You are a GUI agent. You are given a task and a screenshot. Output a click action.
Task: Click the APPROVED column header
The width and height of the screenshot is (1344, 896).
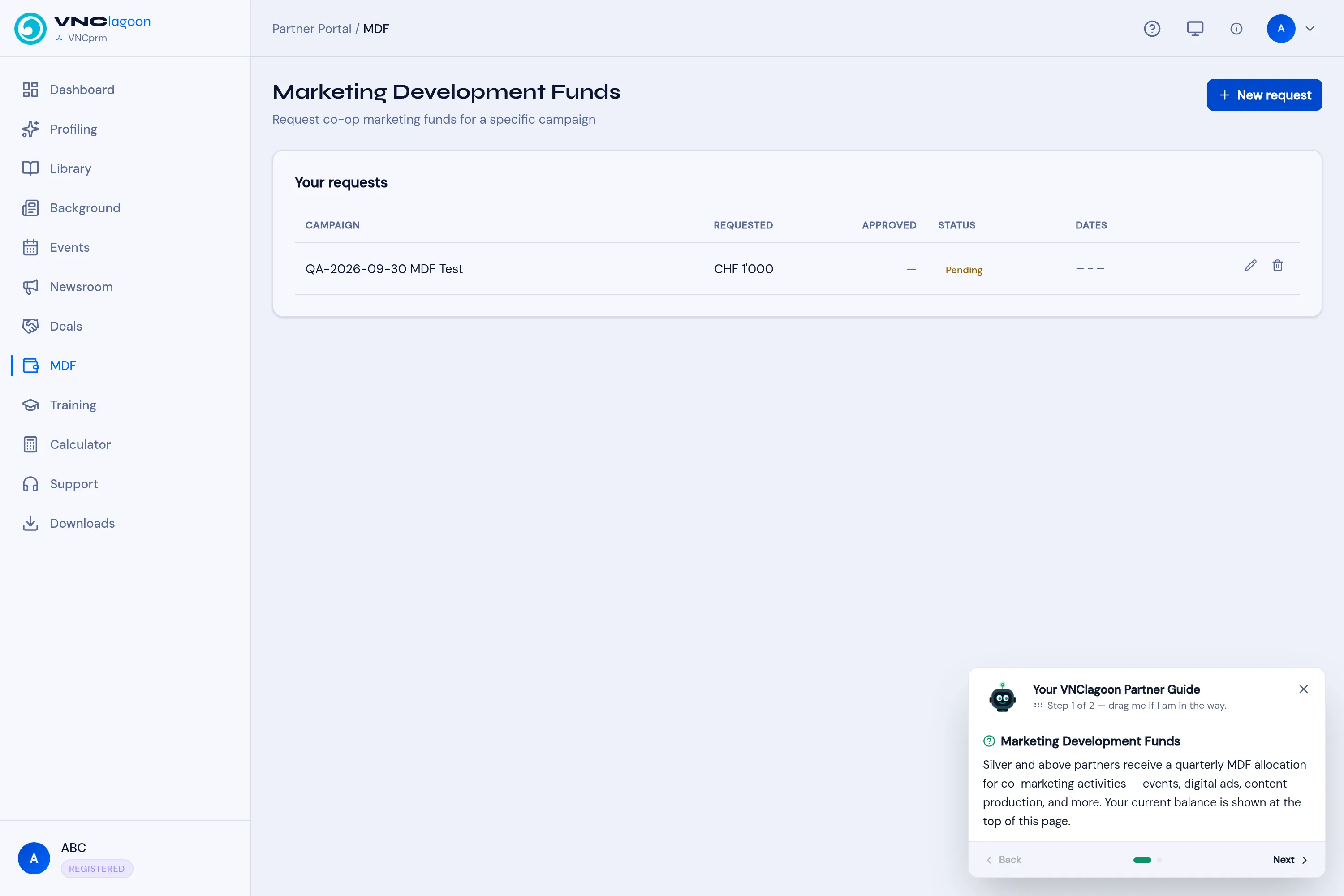point(889,225)
